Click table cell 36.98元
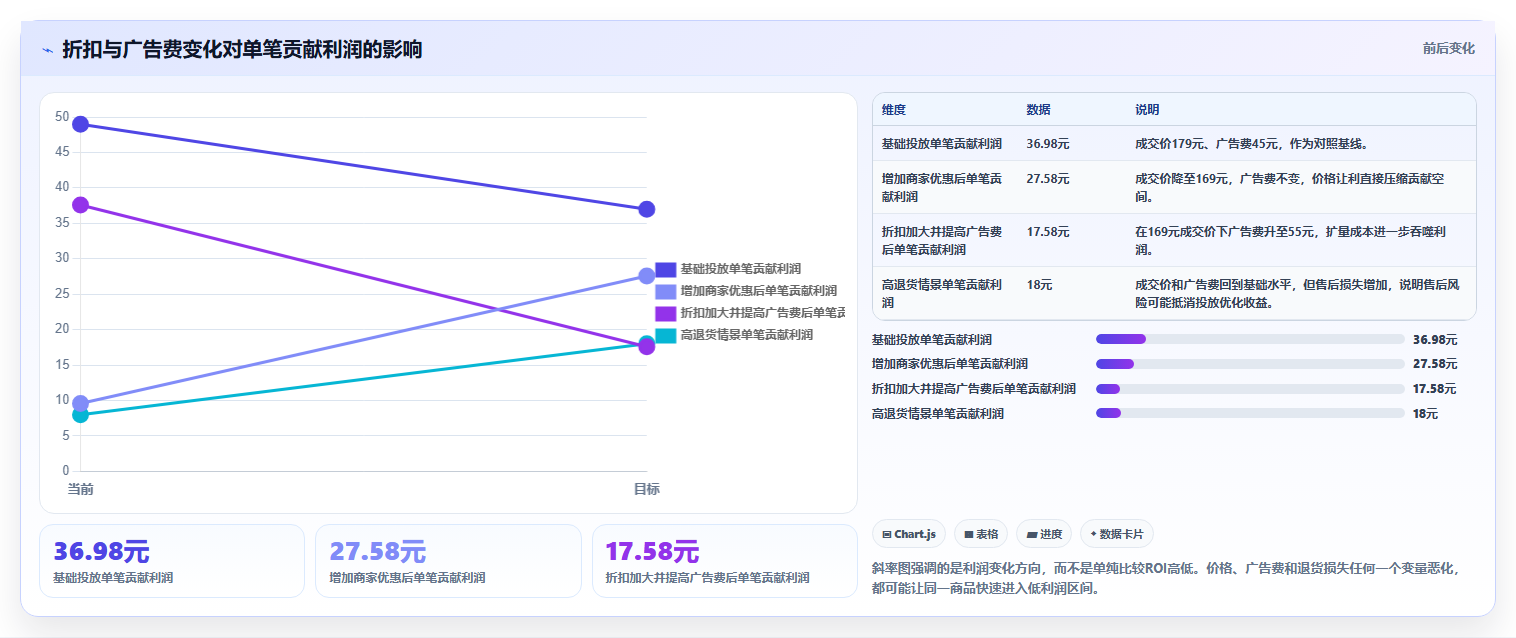 pos(1048,144)
